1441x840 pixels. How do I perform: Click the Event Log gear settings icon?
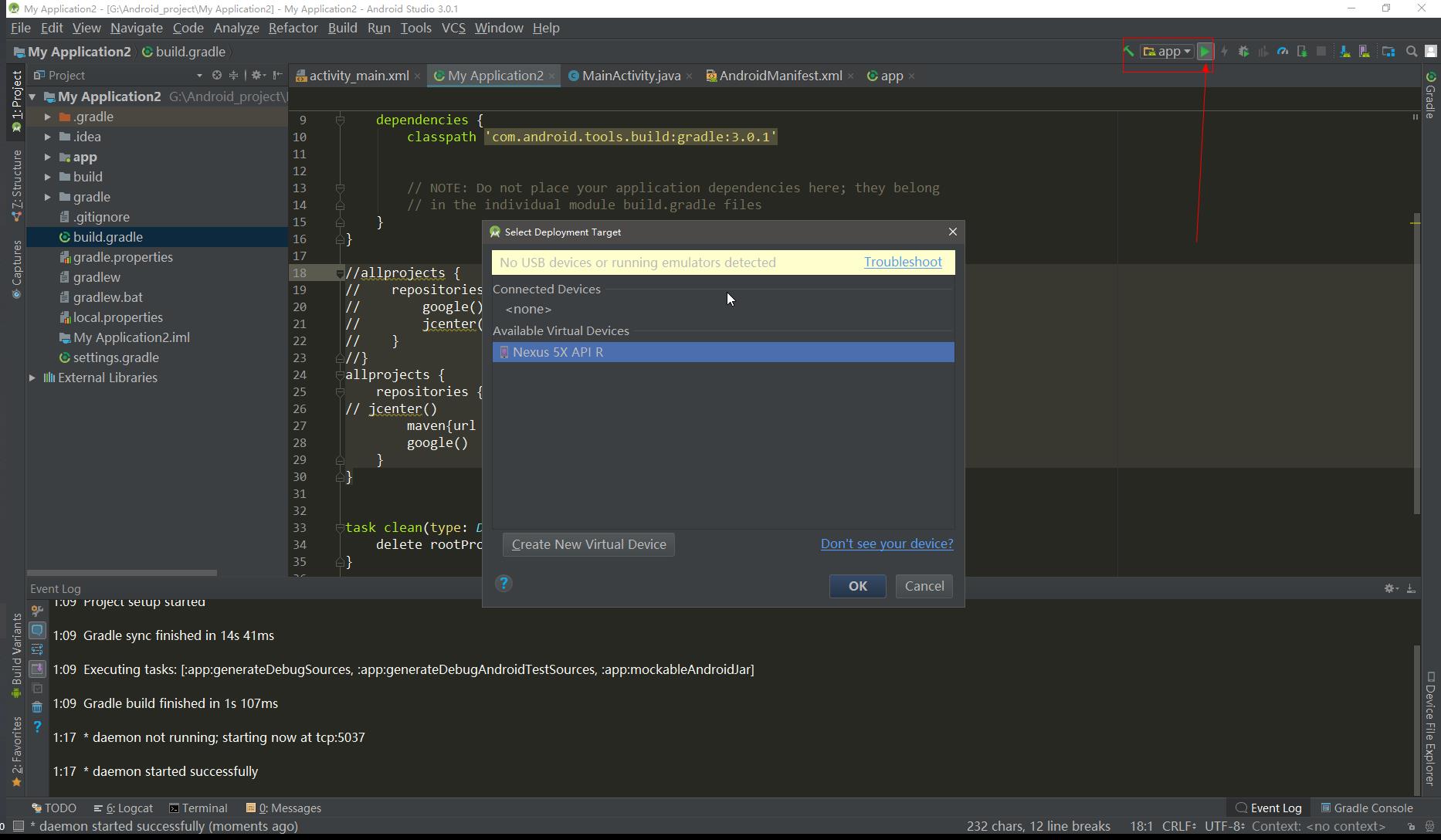pos(1391,588)
